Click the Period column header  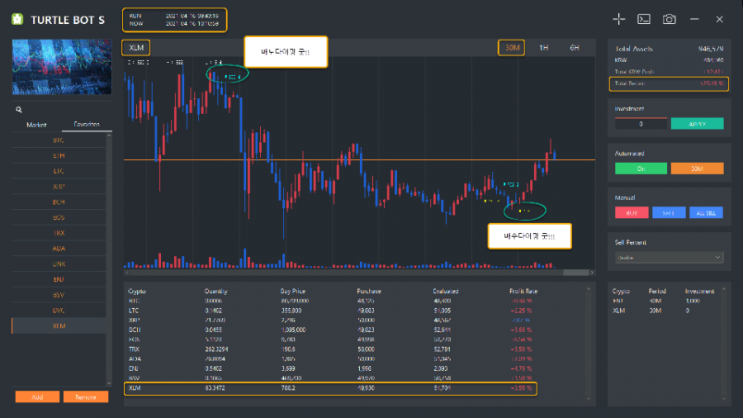coord(657,291)
